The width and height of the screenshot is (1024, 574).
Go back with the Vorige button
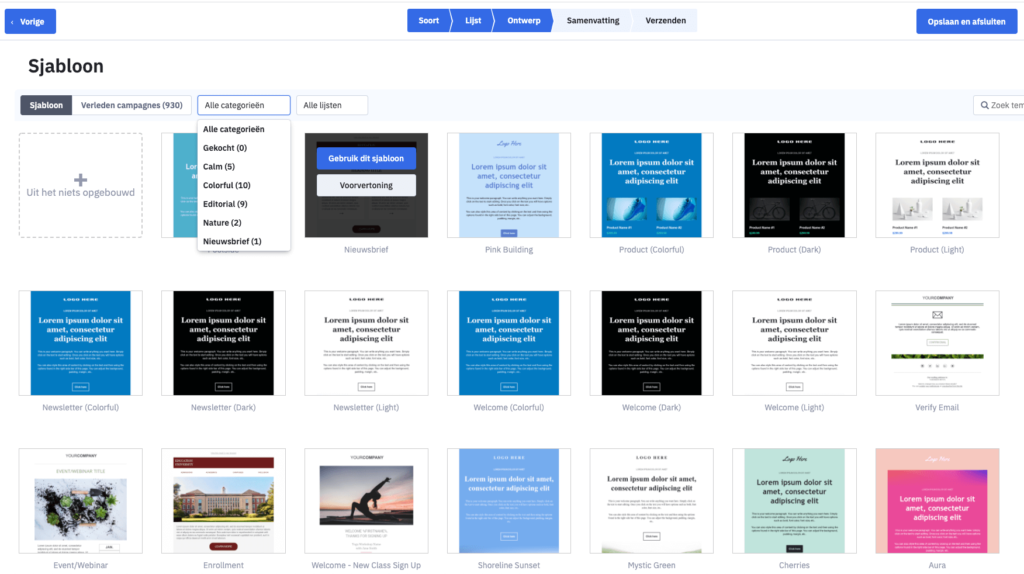coord(30,21)
